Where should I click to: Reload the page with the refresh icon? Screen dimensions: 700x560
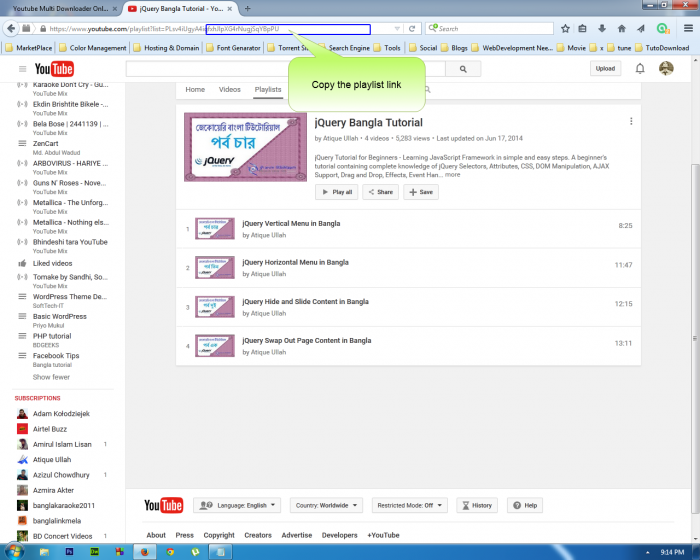coord(412,29)
